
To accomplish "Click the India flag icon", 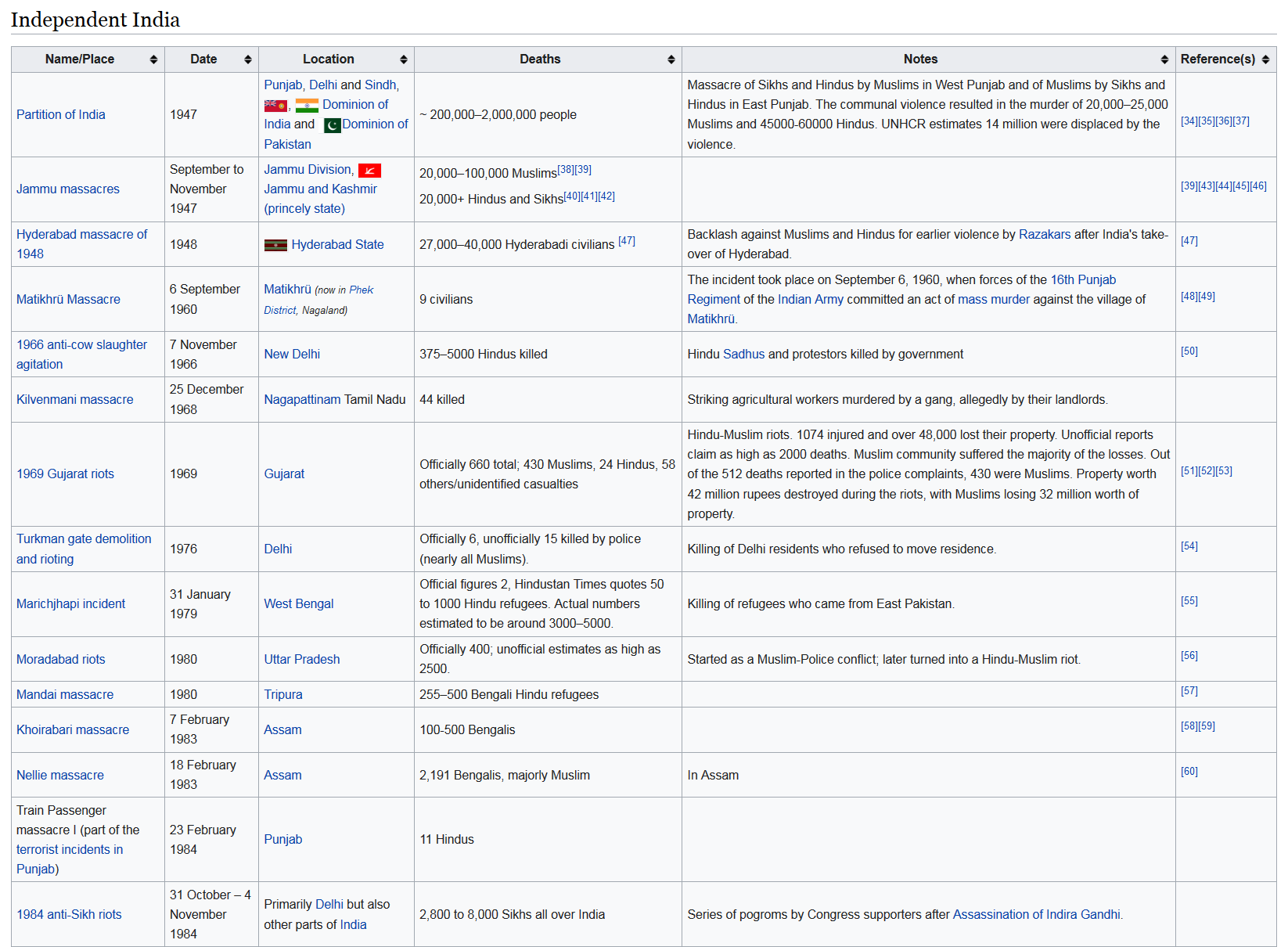I will [x=307, y=105].
